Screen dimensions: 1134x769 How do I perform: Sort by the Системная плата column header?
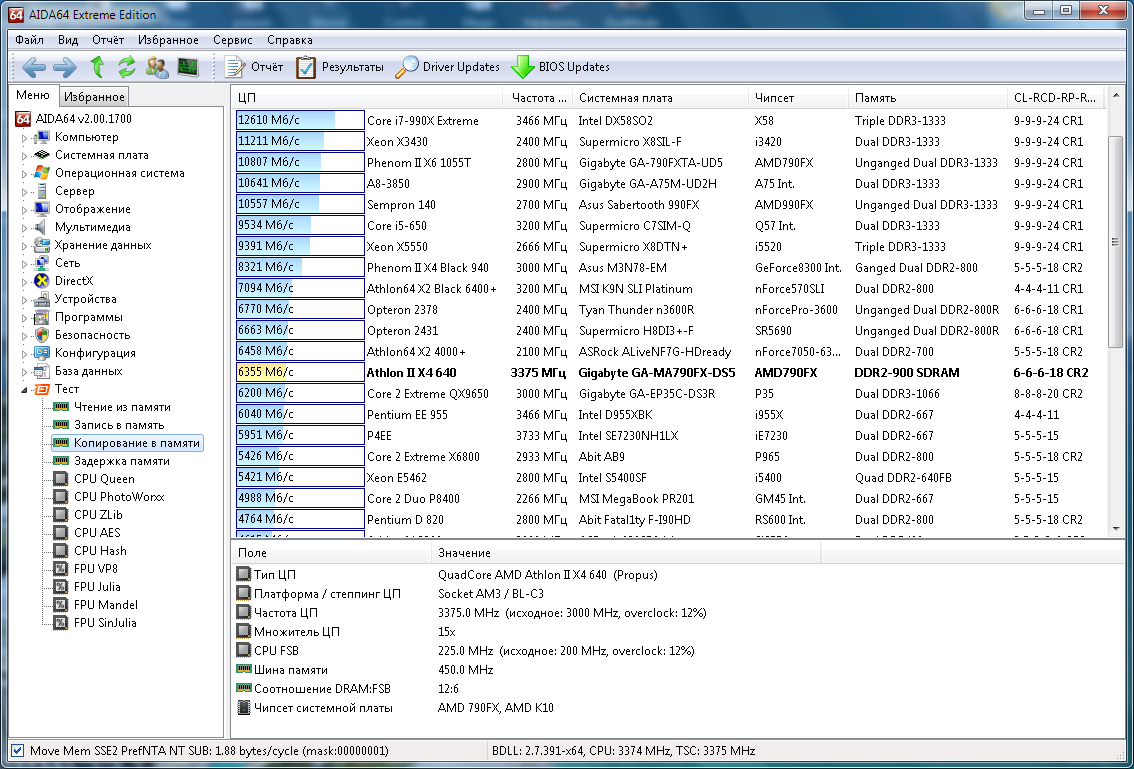coord(661,98)
